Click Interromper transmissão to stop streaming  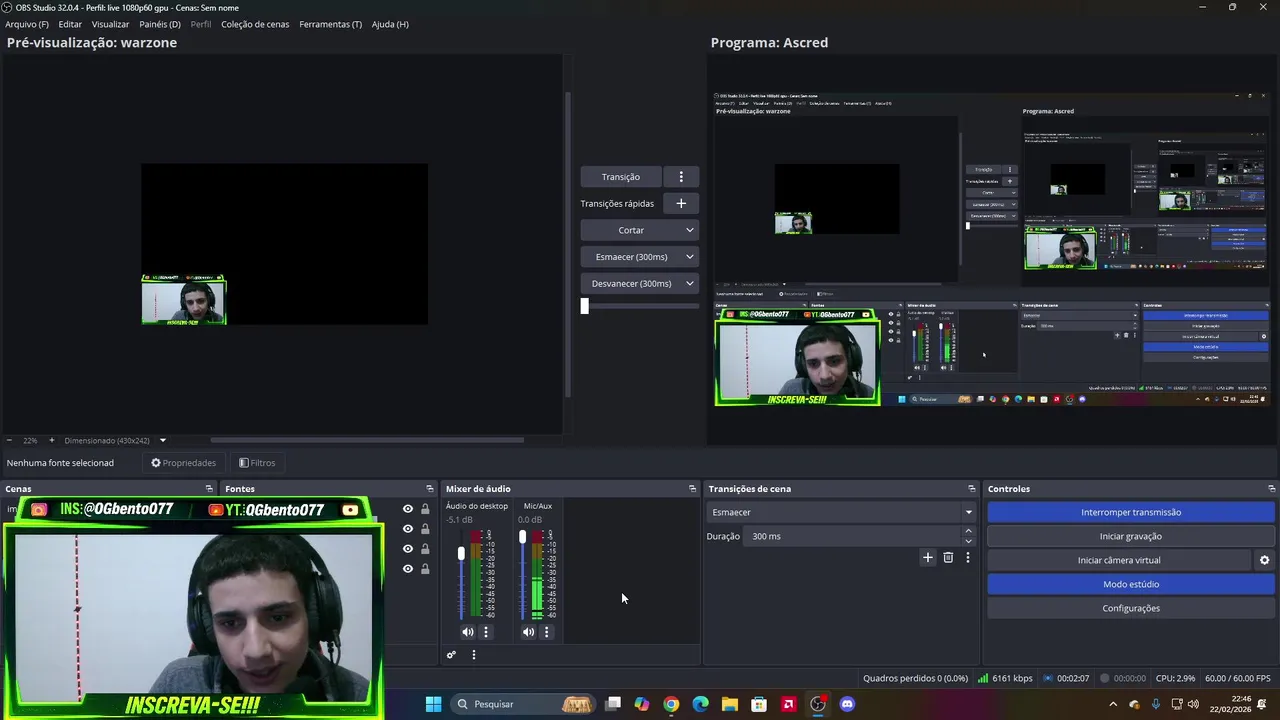coord(1131,512)
